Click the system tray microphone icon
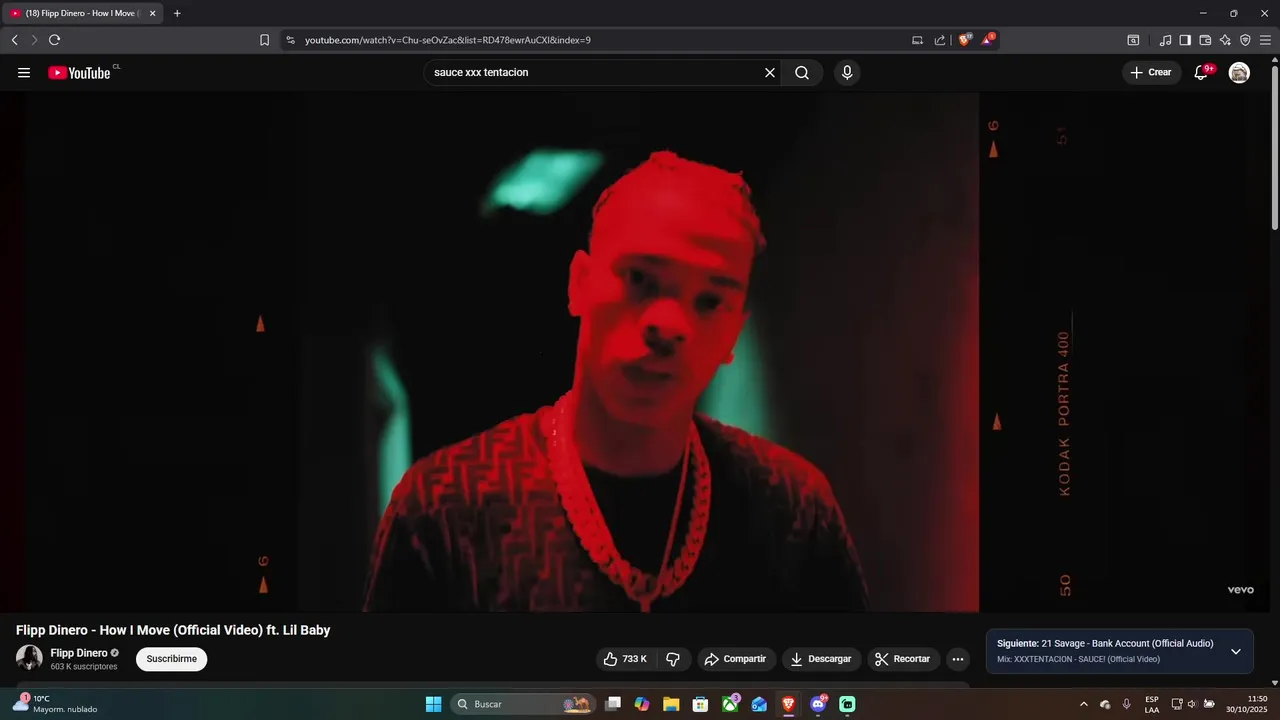Screen dimensions: 1280x720 pyautogui.click(x=1127, y=704)
